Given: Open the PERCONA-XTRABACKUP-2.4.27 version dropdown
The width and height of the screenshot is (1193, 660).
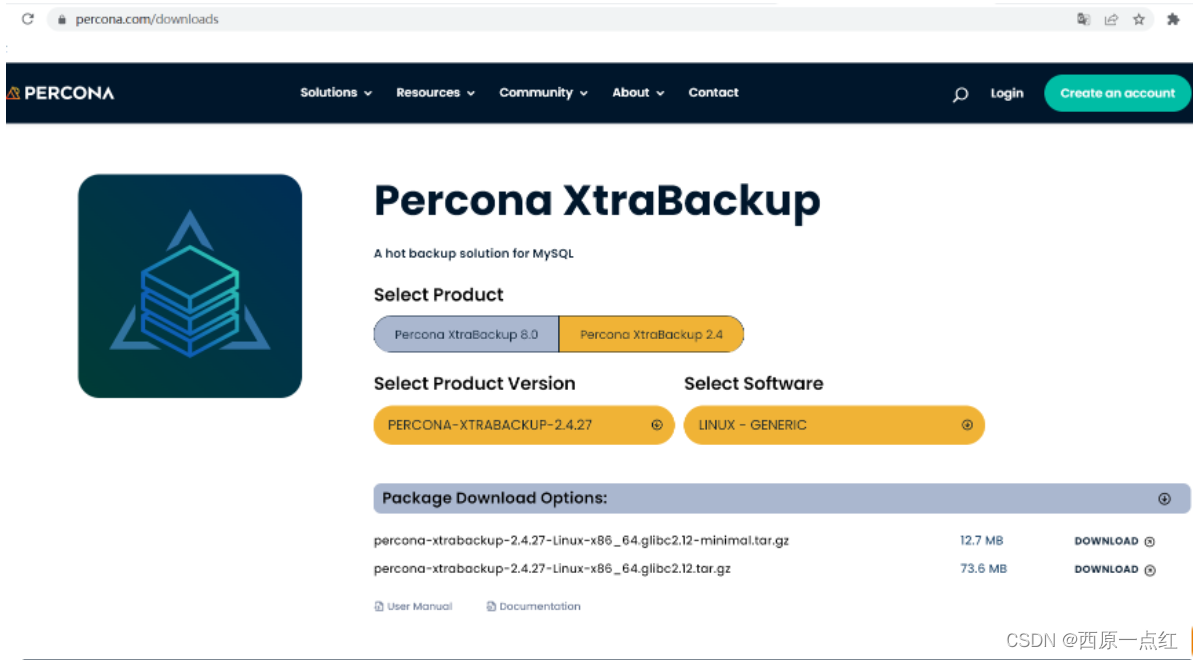Looking at the screenshot, I should [523, 425].
